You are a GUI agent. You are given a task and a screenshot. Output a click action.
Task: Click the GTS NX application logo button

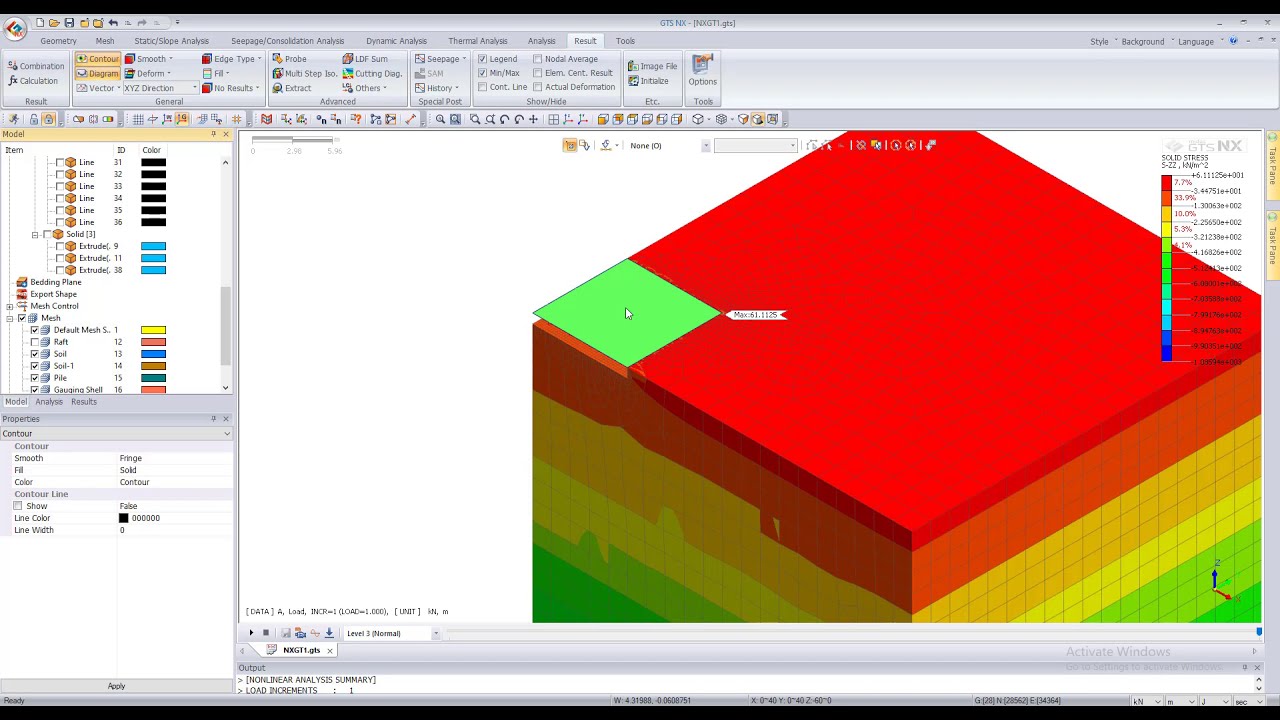(15, 28)
